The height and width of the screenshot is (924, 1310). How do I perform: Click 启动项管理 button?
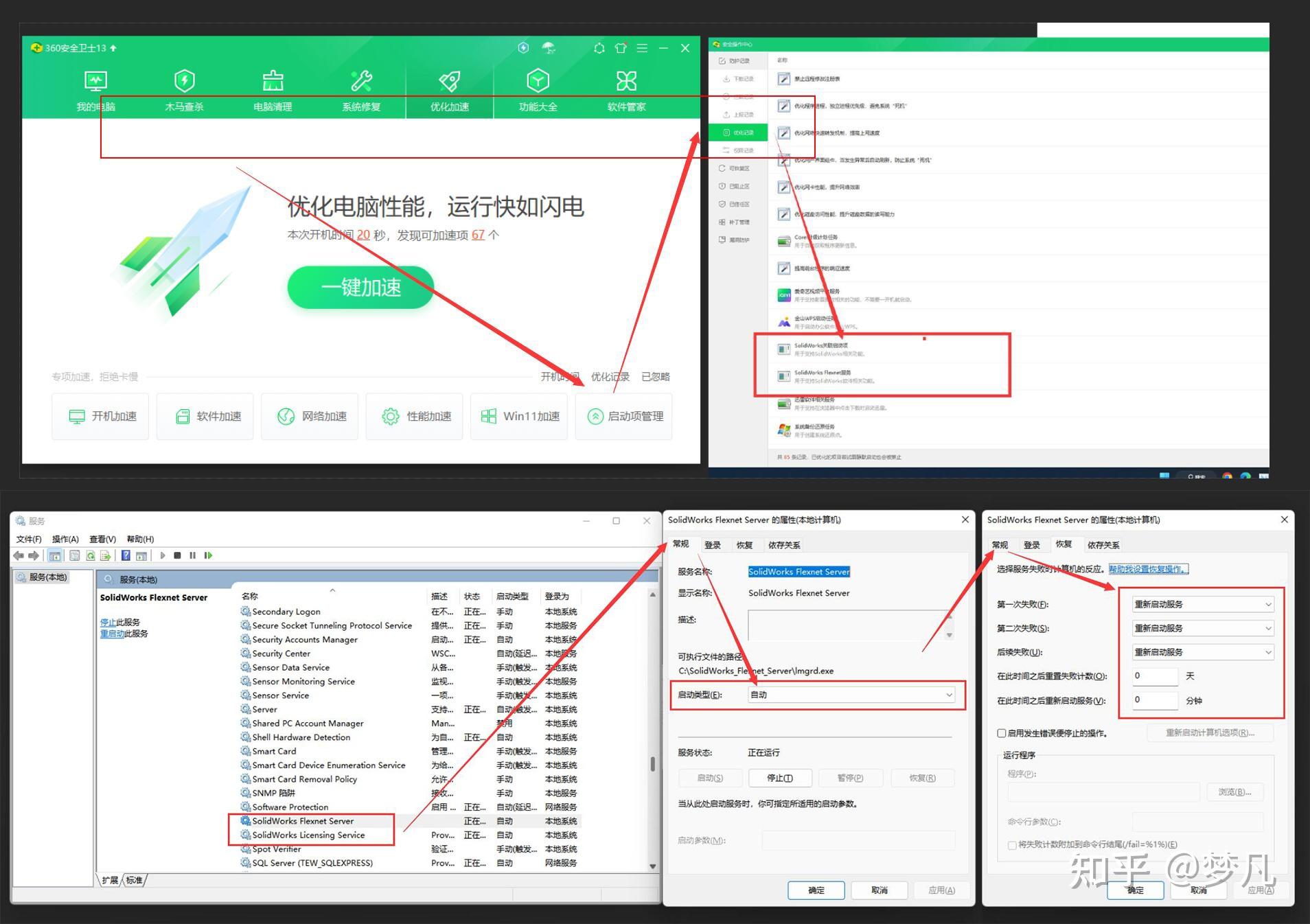click(x=623, y=416)
